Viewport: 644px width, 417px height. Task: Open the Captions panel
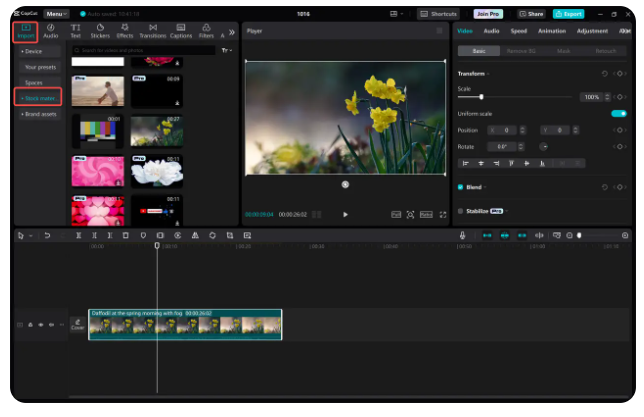coord(181,30)
